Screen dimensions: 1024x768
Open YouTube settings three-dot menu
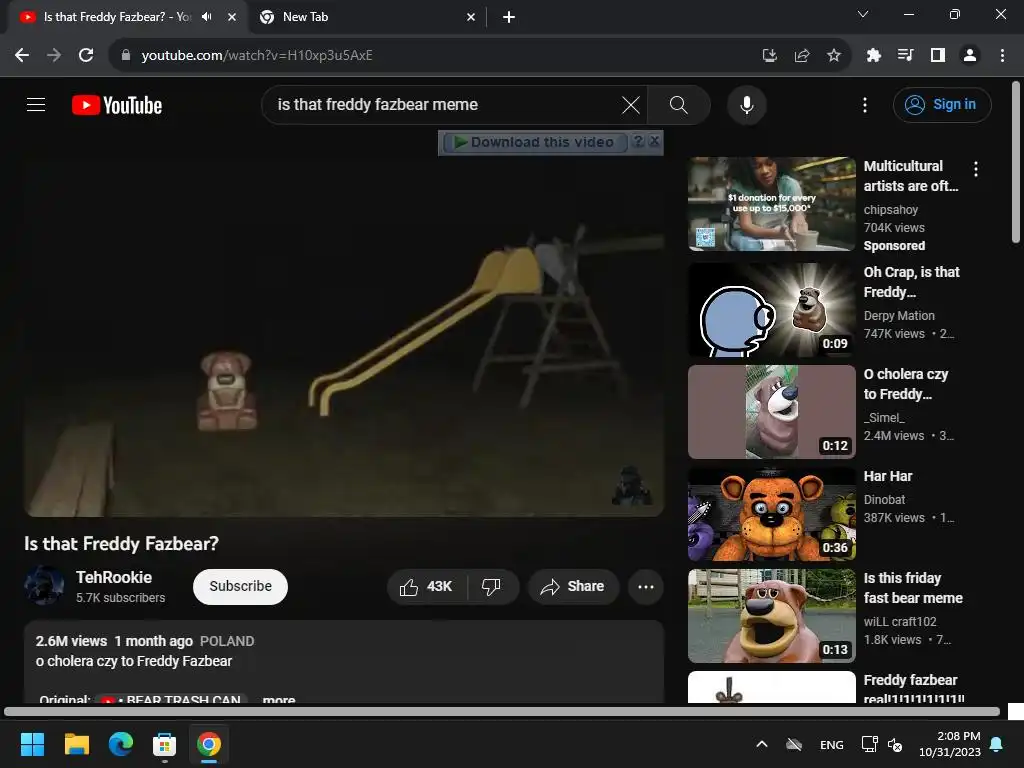click(x=865, y=104)
